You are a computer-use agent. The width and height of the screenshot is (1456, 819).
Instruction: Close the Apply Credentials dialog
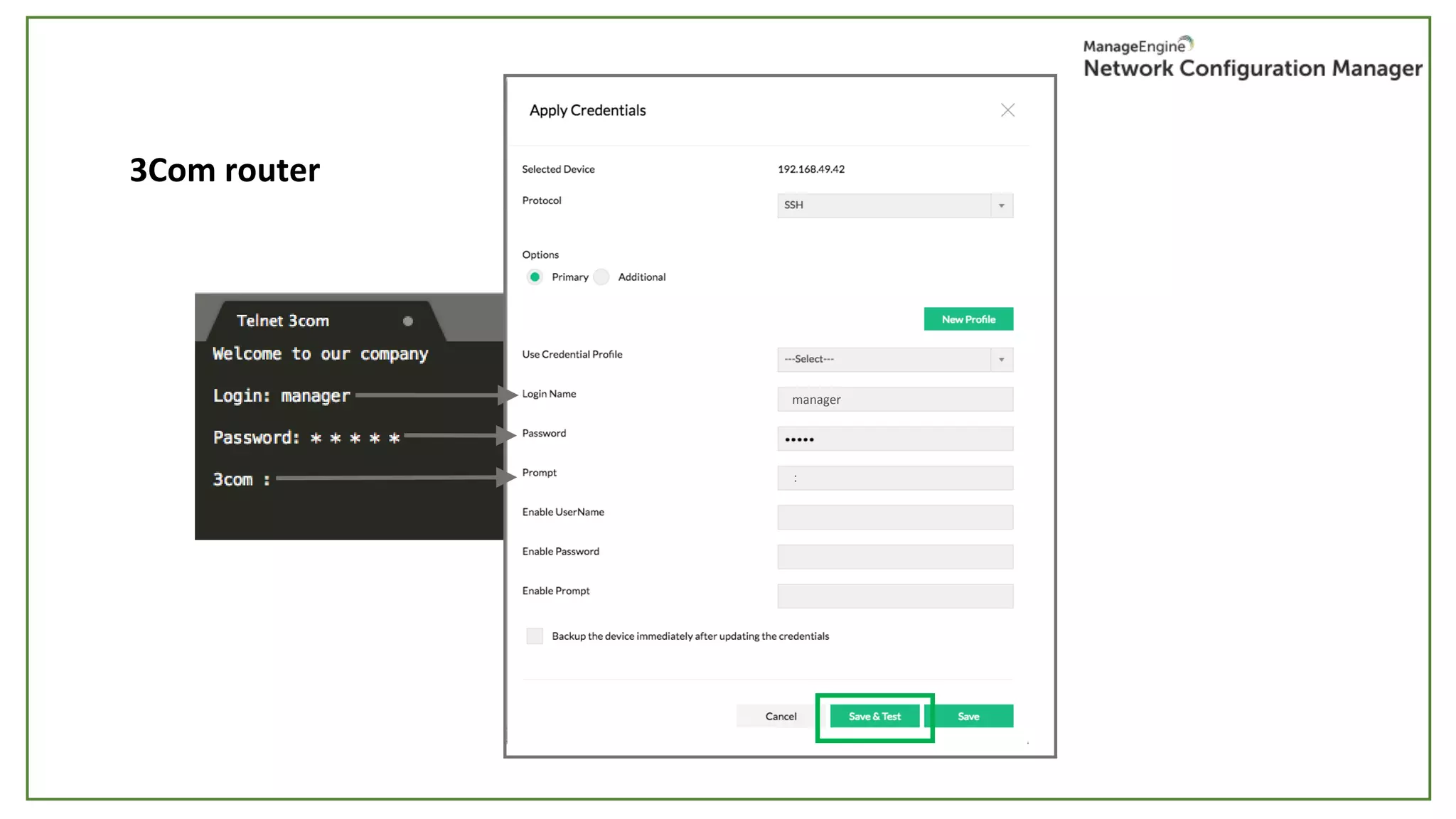coord(1007,110)
